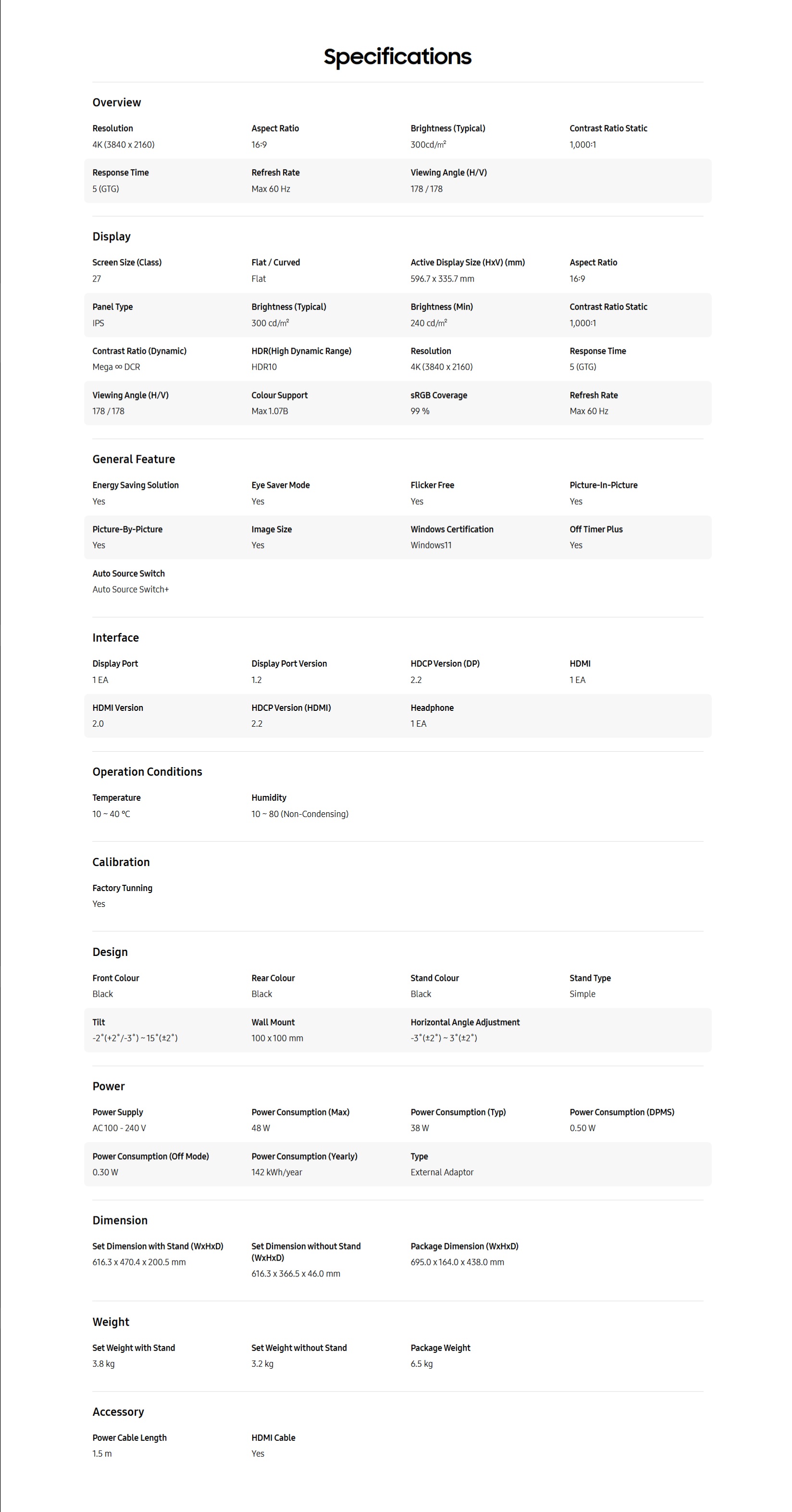Viewport: 792px width, 1512px height.
Task: Click the Auto Source Switch+ value
Action: tap(130, 589)
